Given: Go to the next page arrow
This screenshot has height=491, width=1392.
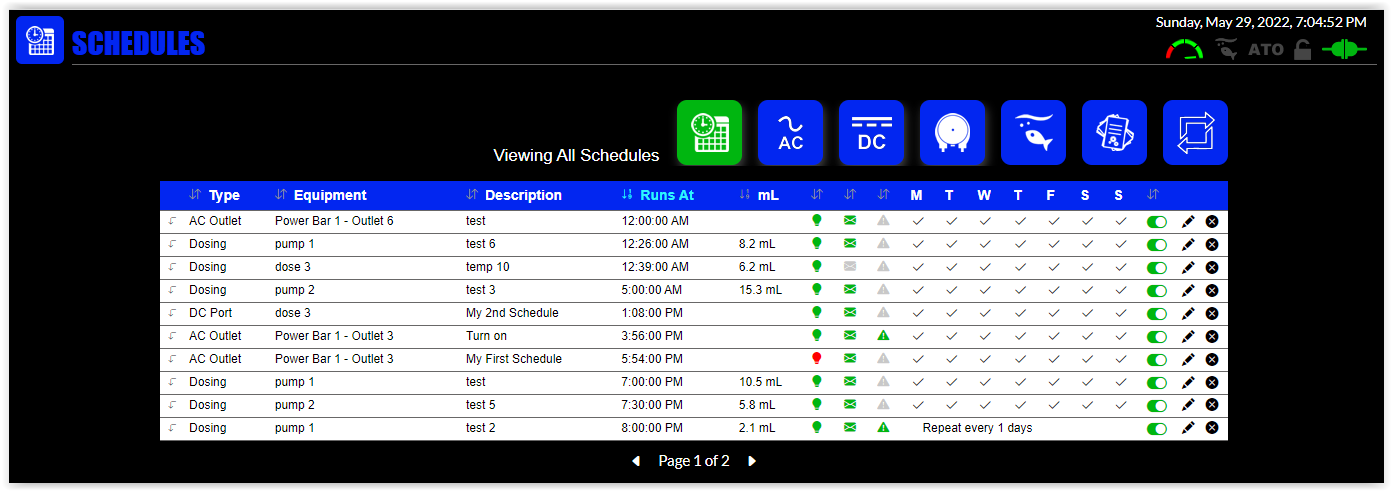Looking at the screenshot, I should pyautogui.click(x=752, y=461).
